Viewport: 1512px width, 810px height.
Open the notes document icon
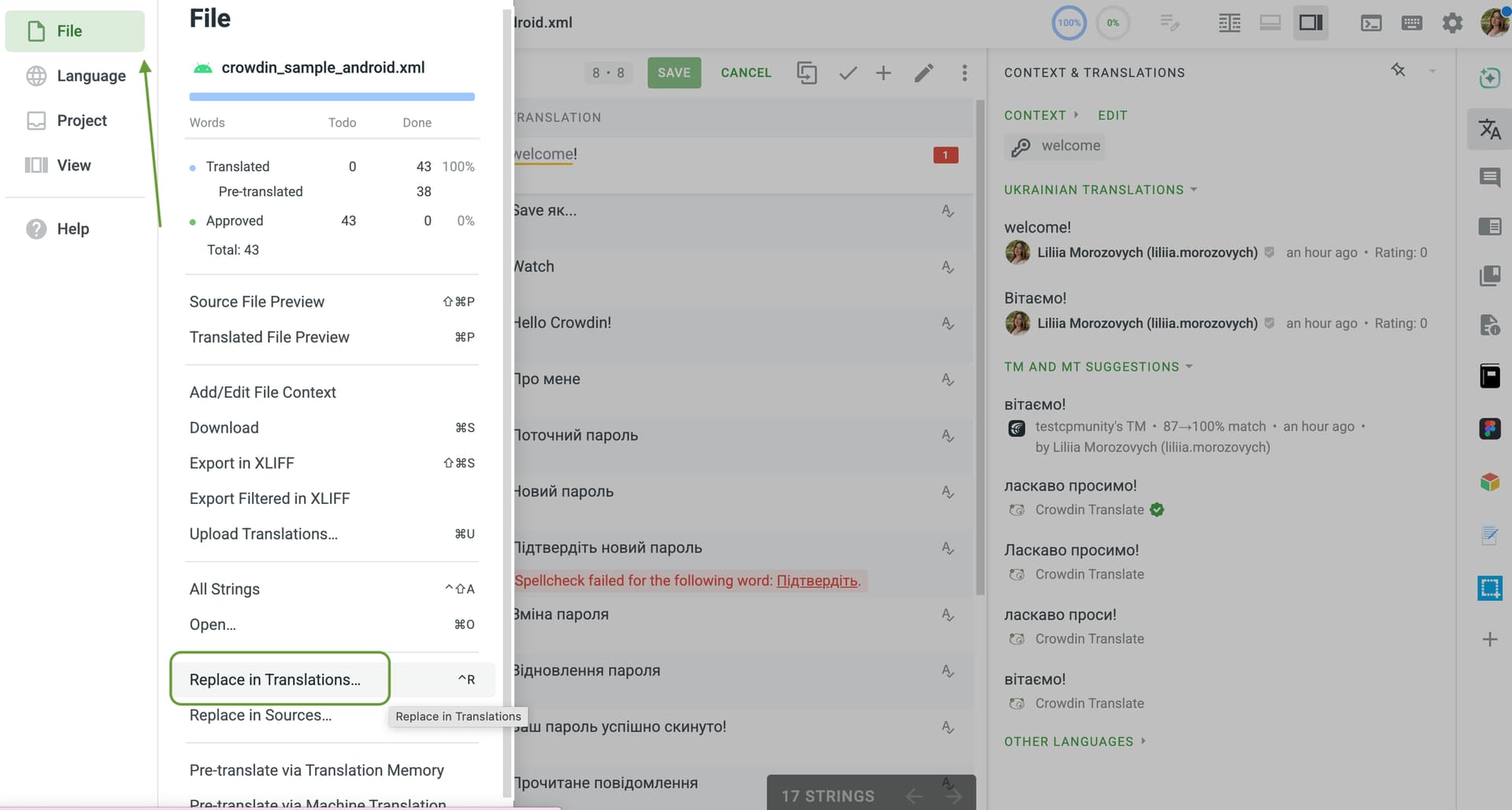pyautogui.click(x=1489, y=535)
